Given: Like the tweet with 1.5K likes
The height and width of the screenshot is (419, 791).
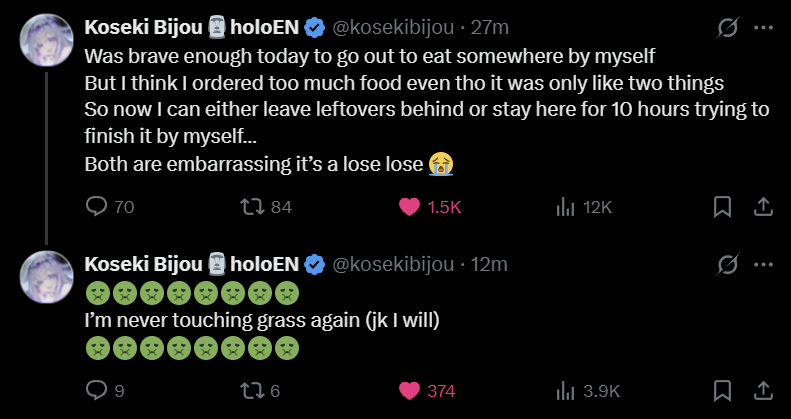Looking at the screenshot, I should click(x=409, y=206).
